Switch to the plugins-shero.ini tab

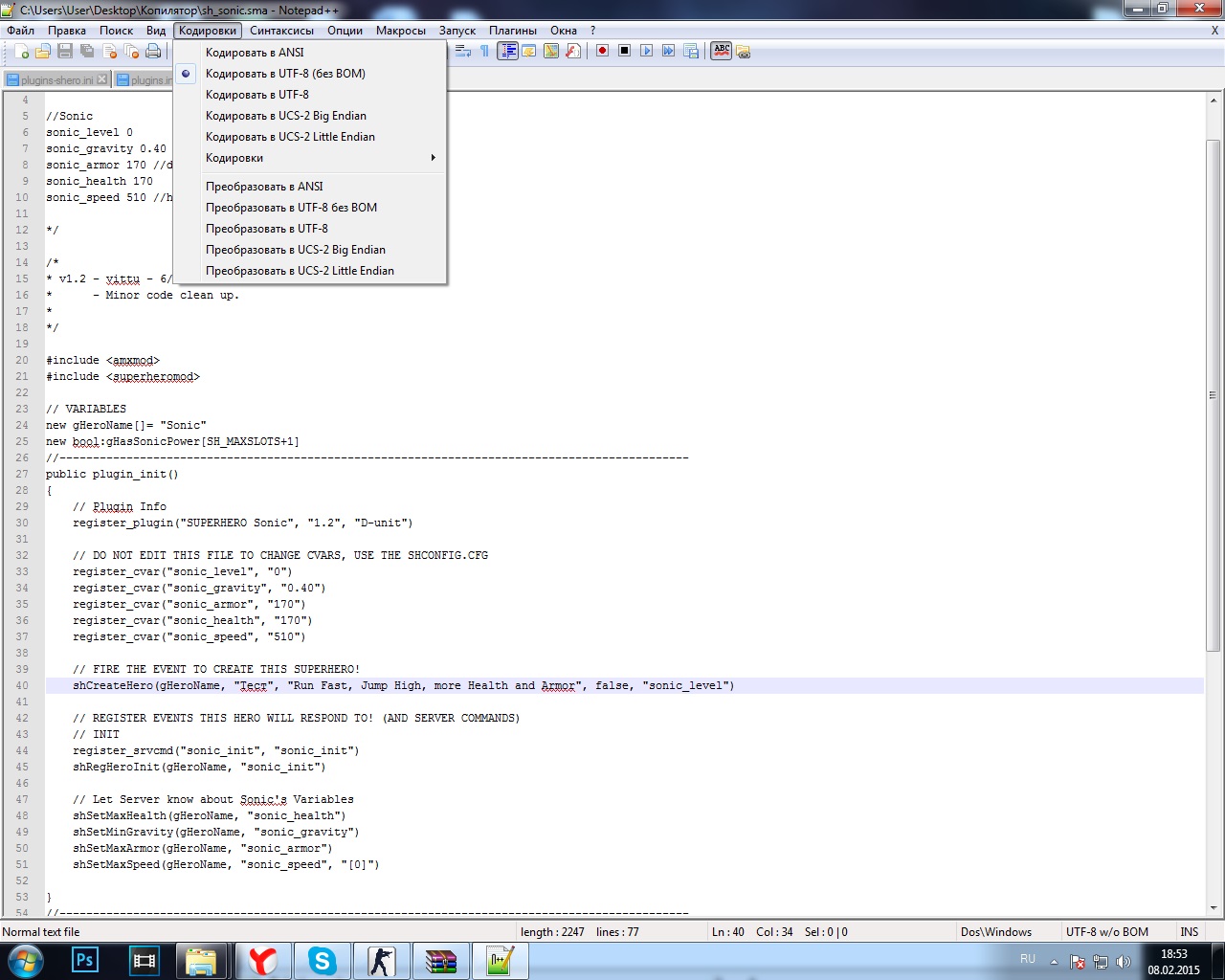(x=56, y=80)
